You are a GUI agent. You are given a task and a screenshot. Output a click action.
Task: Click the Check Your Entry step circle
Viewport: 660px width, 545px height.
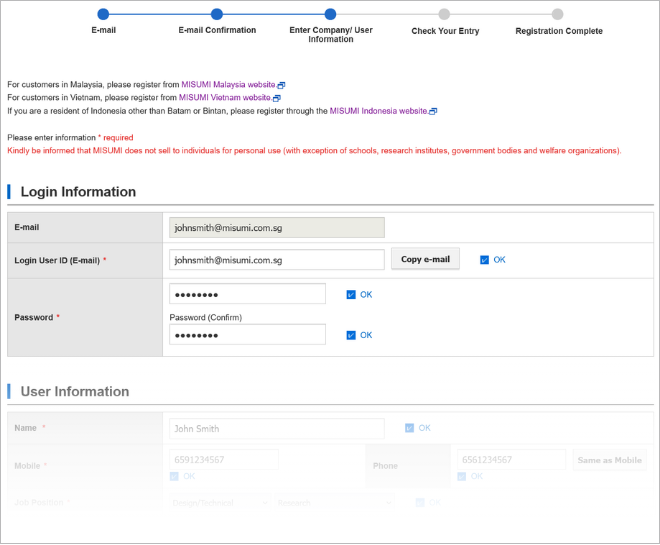[444, 14]
